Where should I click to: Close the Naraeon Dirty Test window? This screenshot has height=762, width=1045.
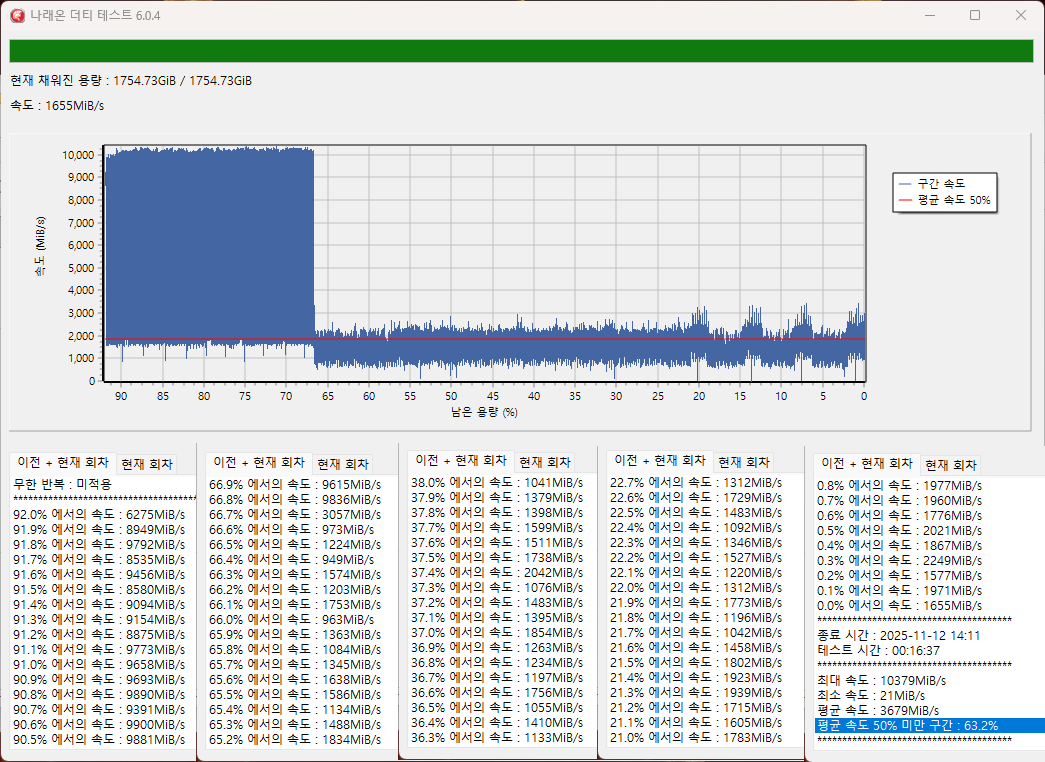tap(1020, 15)
